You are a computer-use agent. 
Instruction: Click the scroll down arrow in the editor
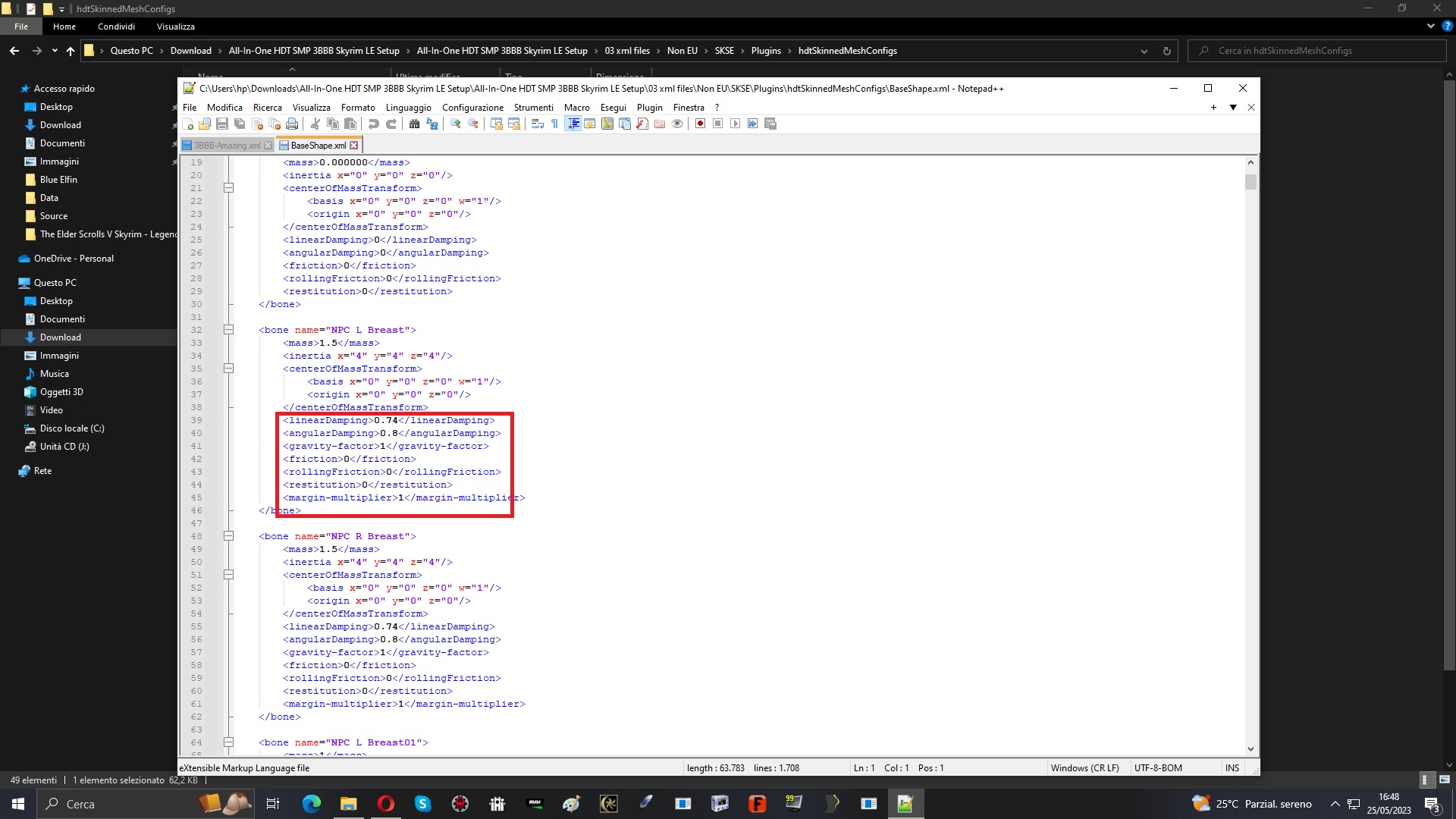[1250, 749]
